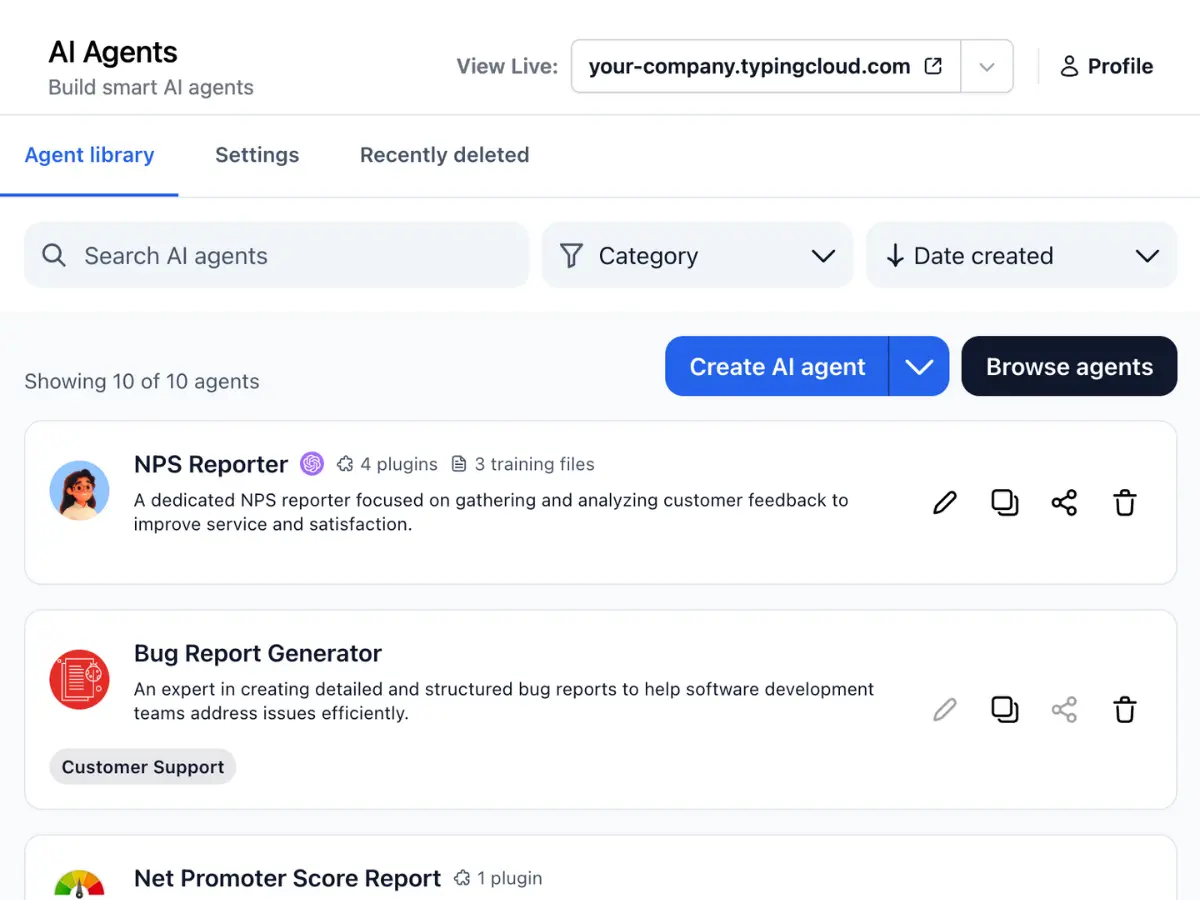This screenshot has height=900, width=1200.
Task: Click the Category filter funnel icon
Action: pos(571,255)
